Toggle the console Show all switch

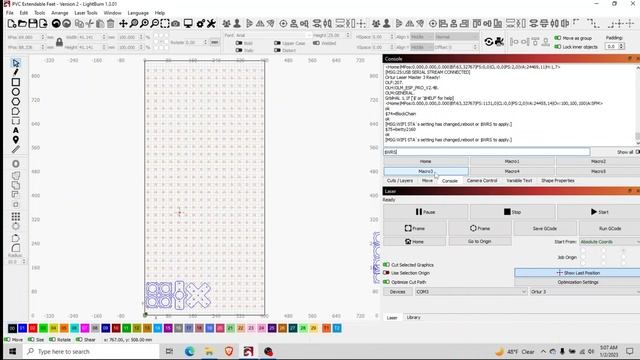click(x=637, y=152)
